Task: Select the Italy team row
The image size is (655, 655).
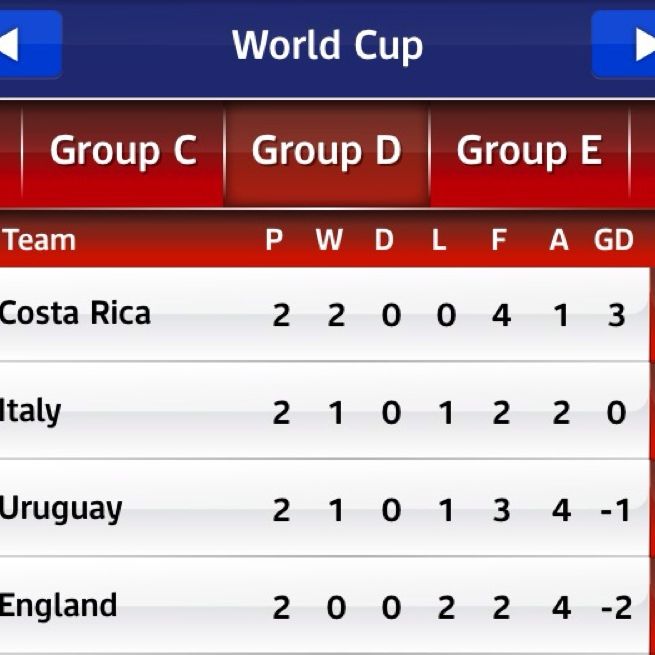Action: [32, 411]
